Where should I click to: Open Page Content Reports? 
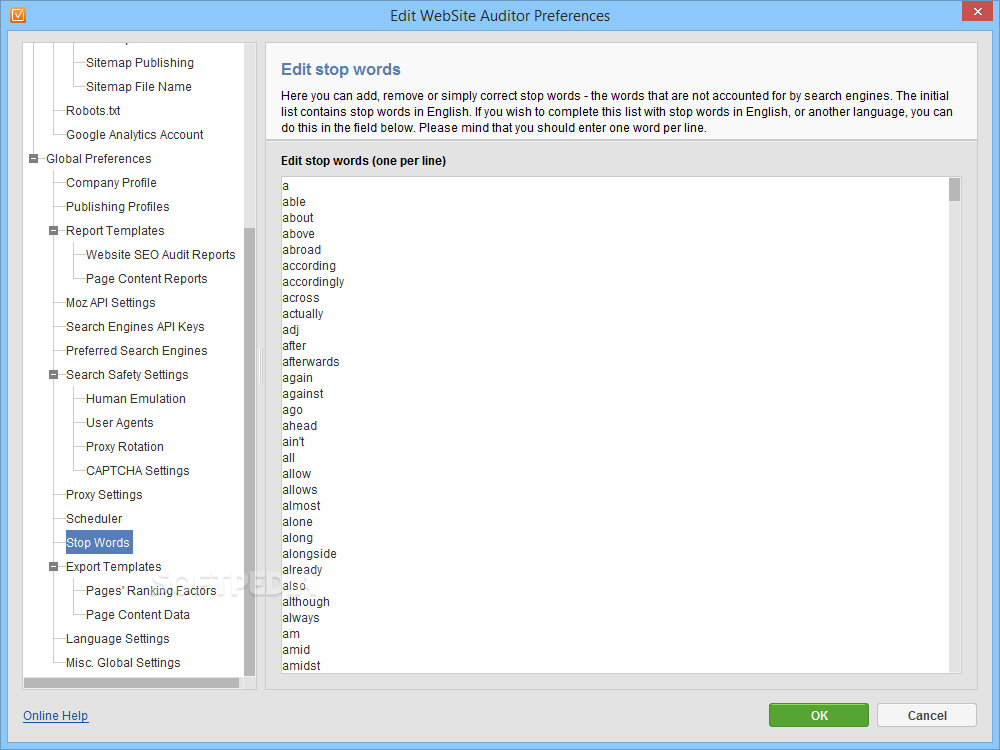tap(147, 279)
